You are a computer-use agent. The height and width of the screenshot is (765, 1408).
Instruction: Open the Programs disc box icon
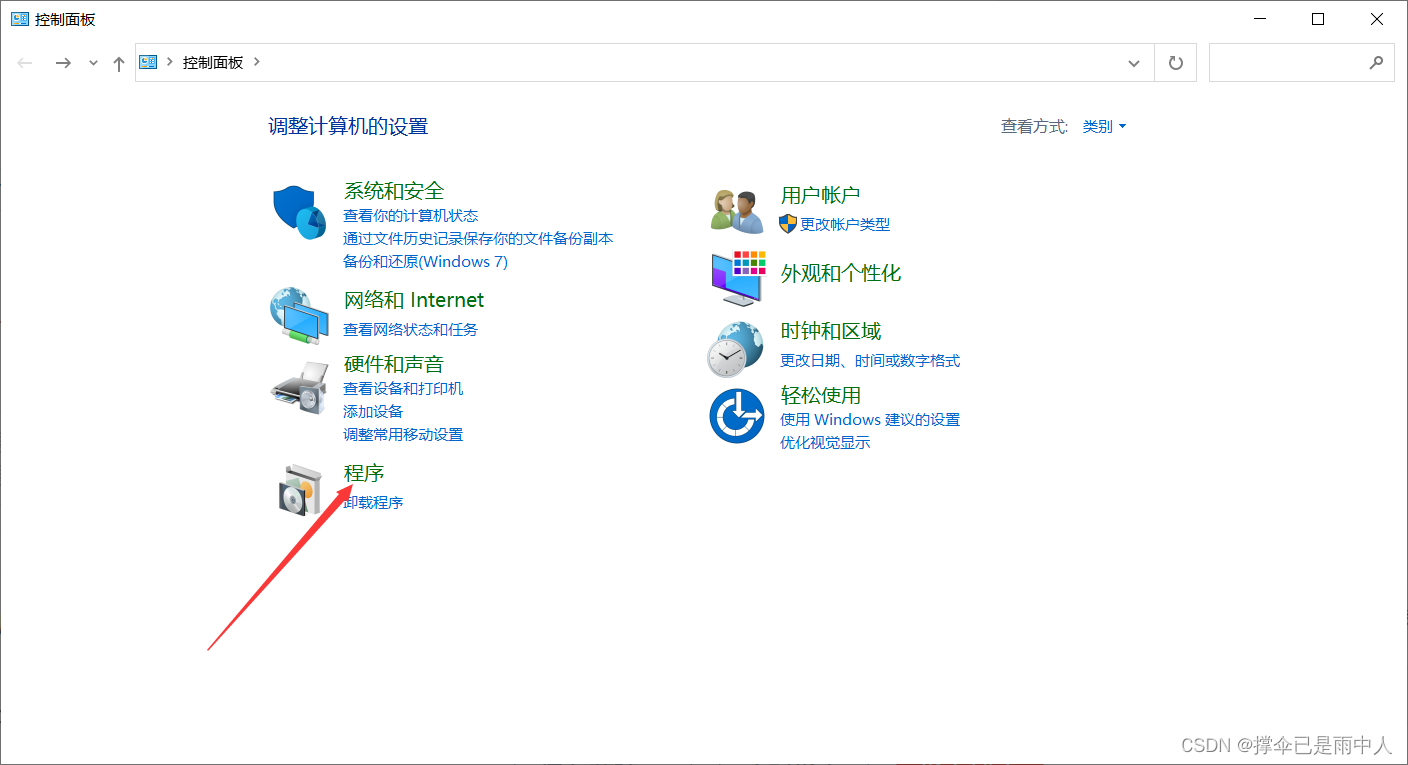point(299,490)
